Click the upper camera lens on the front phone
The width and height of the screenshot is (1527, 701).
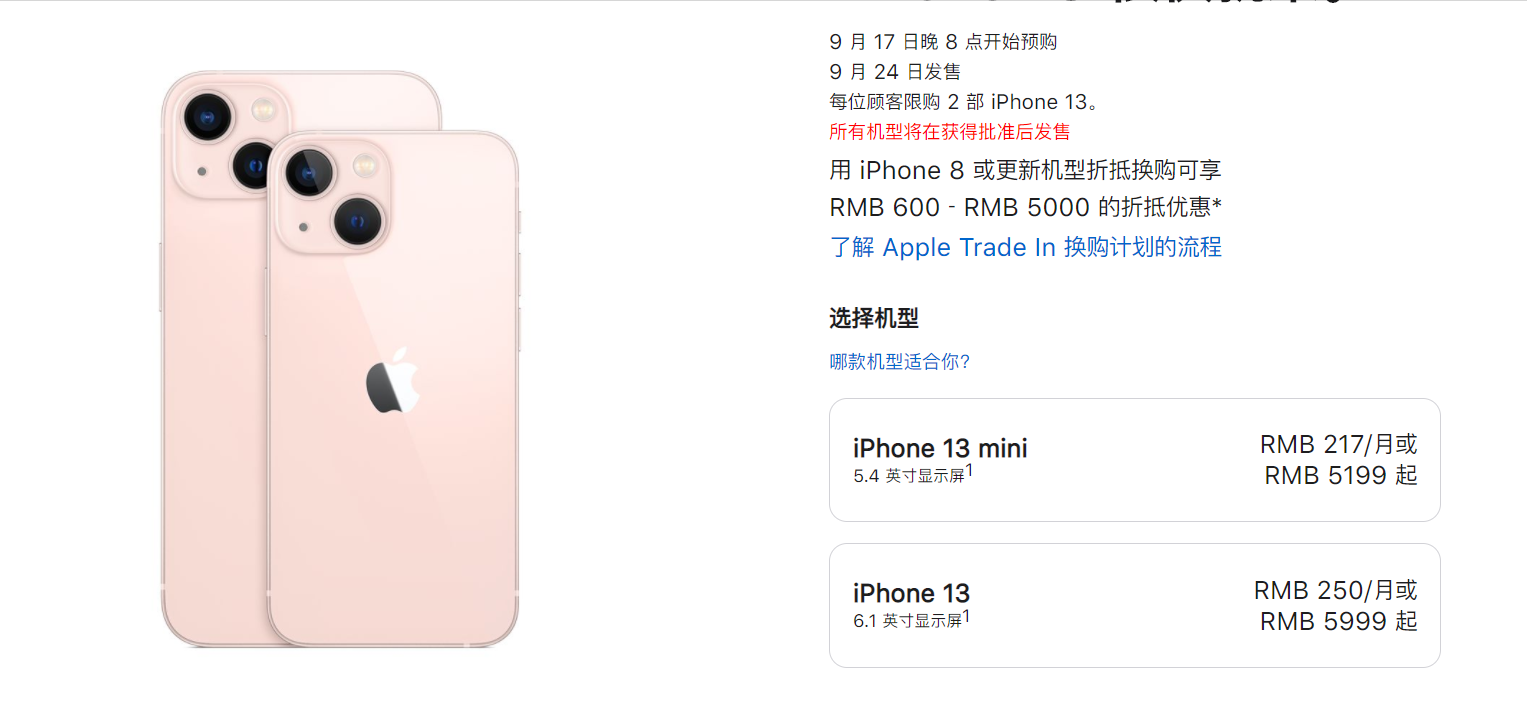pyautogui.click(x=309, y=172)
